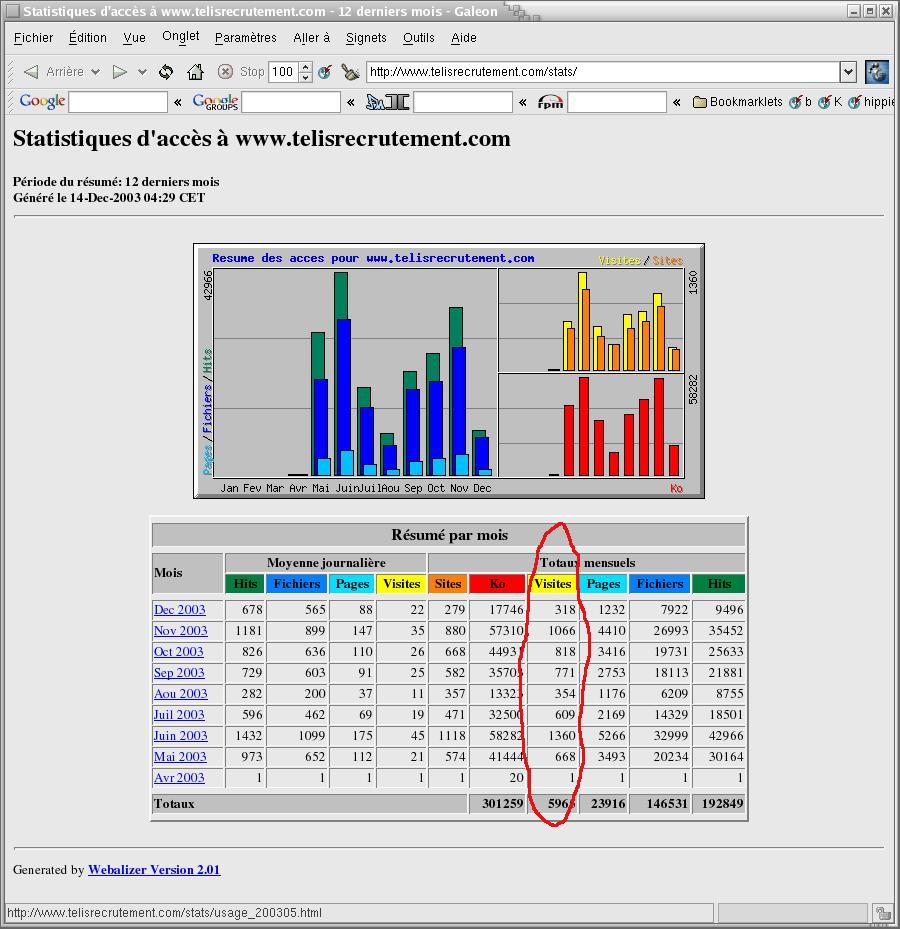The height and width of the screenshot is (929, 900).
Task: Open the Juil 2003 monthly stats link
Action: 179,715
